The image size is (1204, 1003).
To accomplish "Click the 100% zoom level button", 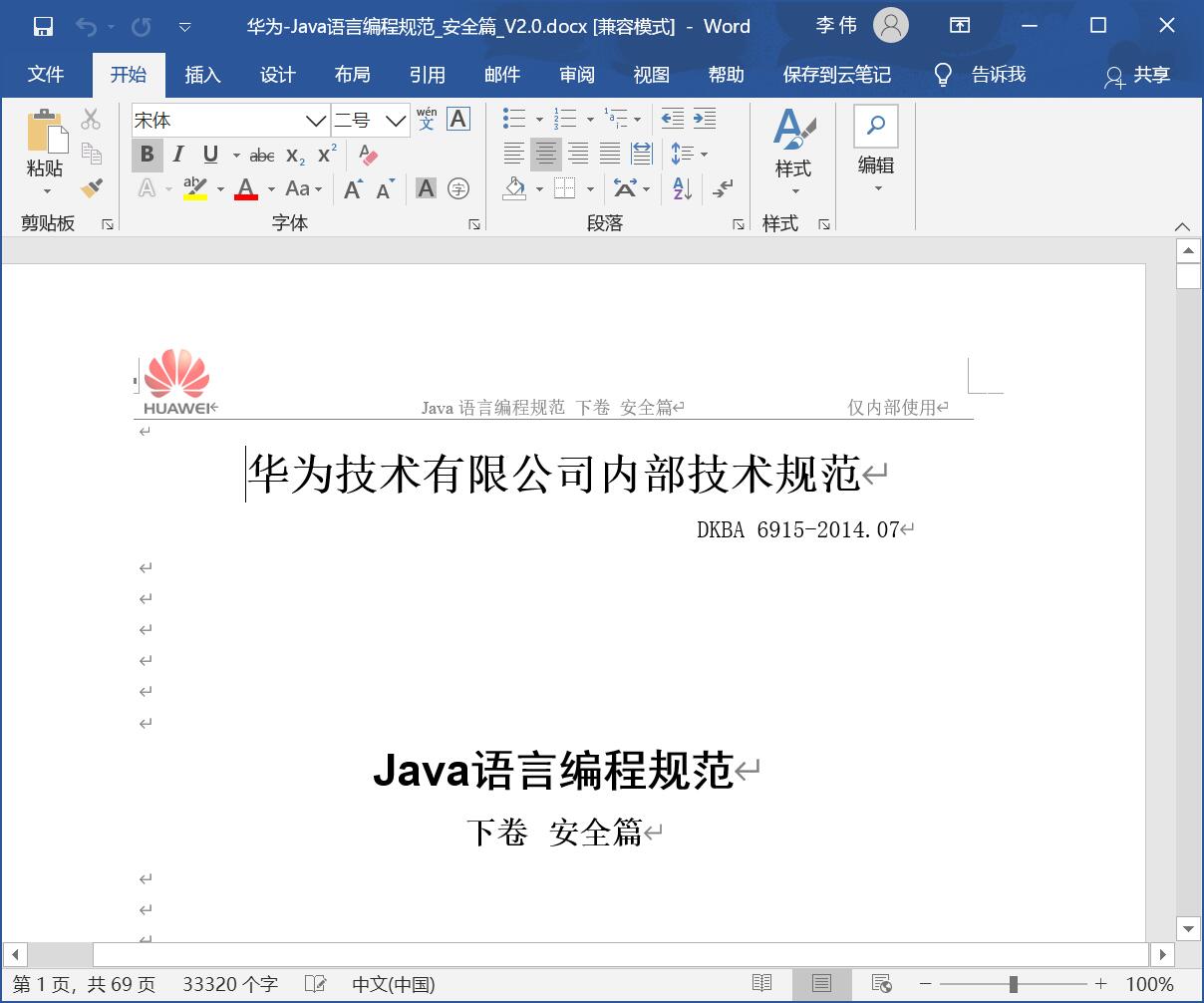I will 1150,984.
